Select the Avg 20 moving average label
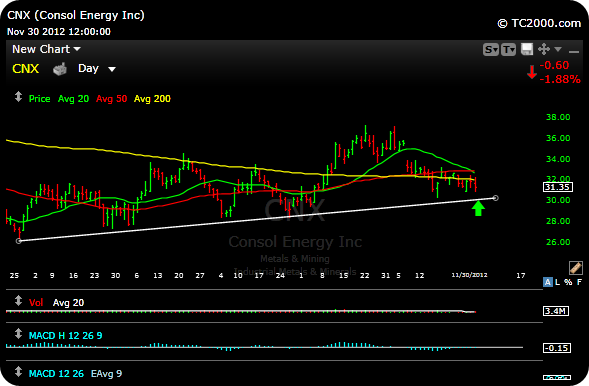589x386 pixels. [x=73, y=99]
